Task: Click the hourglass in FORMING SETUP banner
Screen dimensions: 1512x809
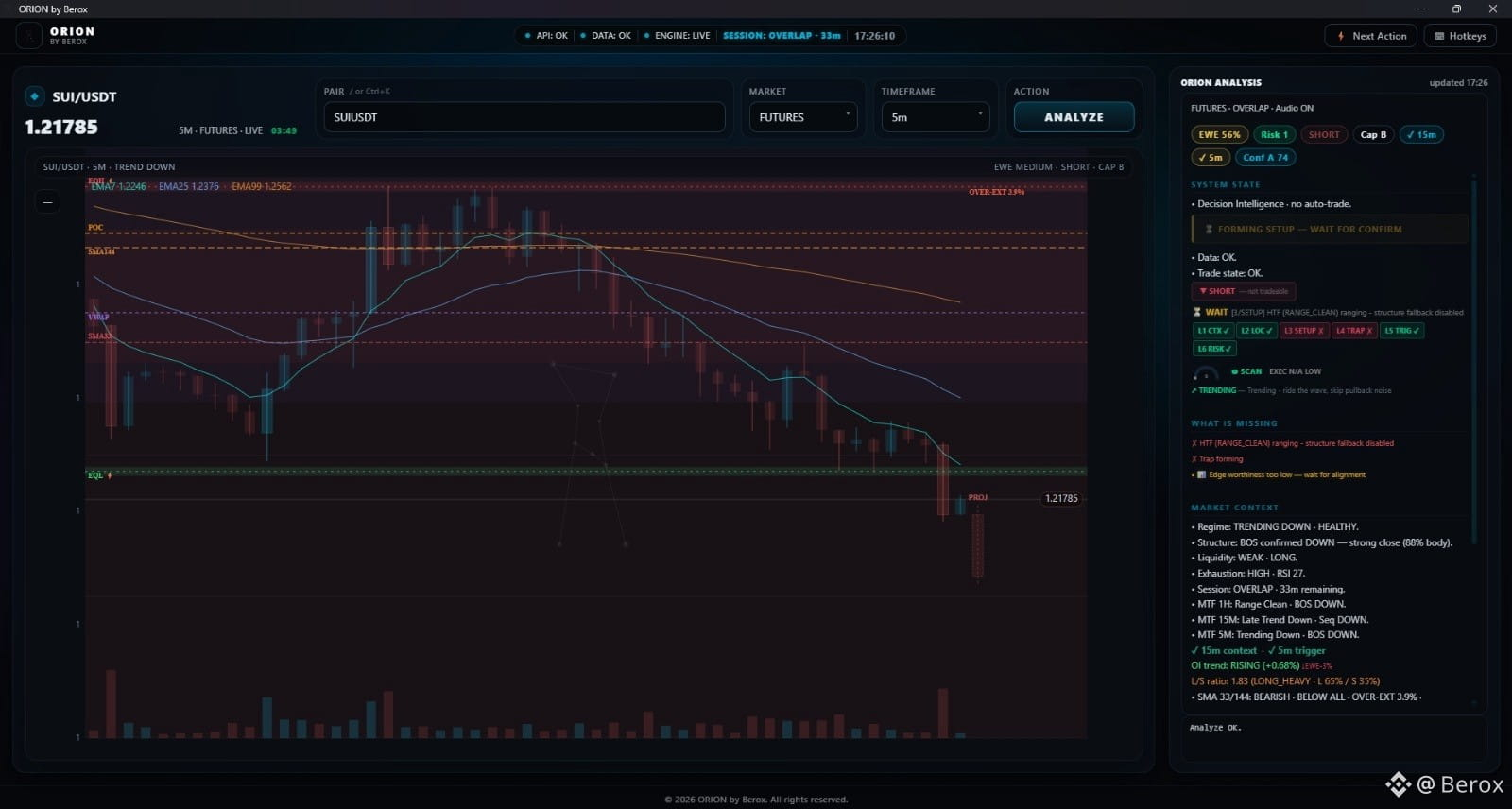Action: 1209,230
